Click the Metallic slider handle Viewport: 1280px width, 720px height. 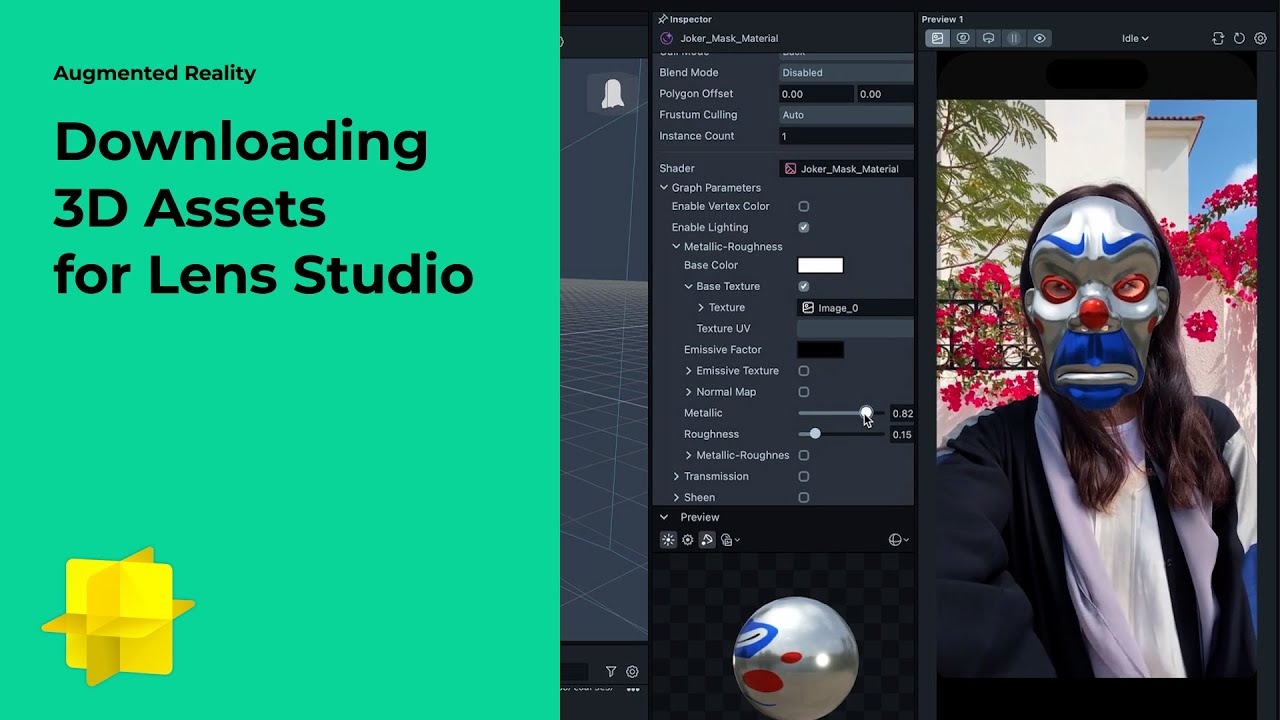(x=866, y=413)
